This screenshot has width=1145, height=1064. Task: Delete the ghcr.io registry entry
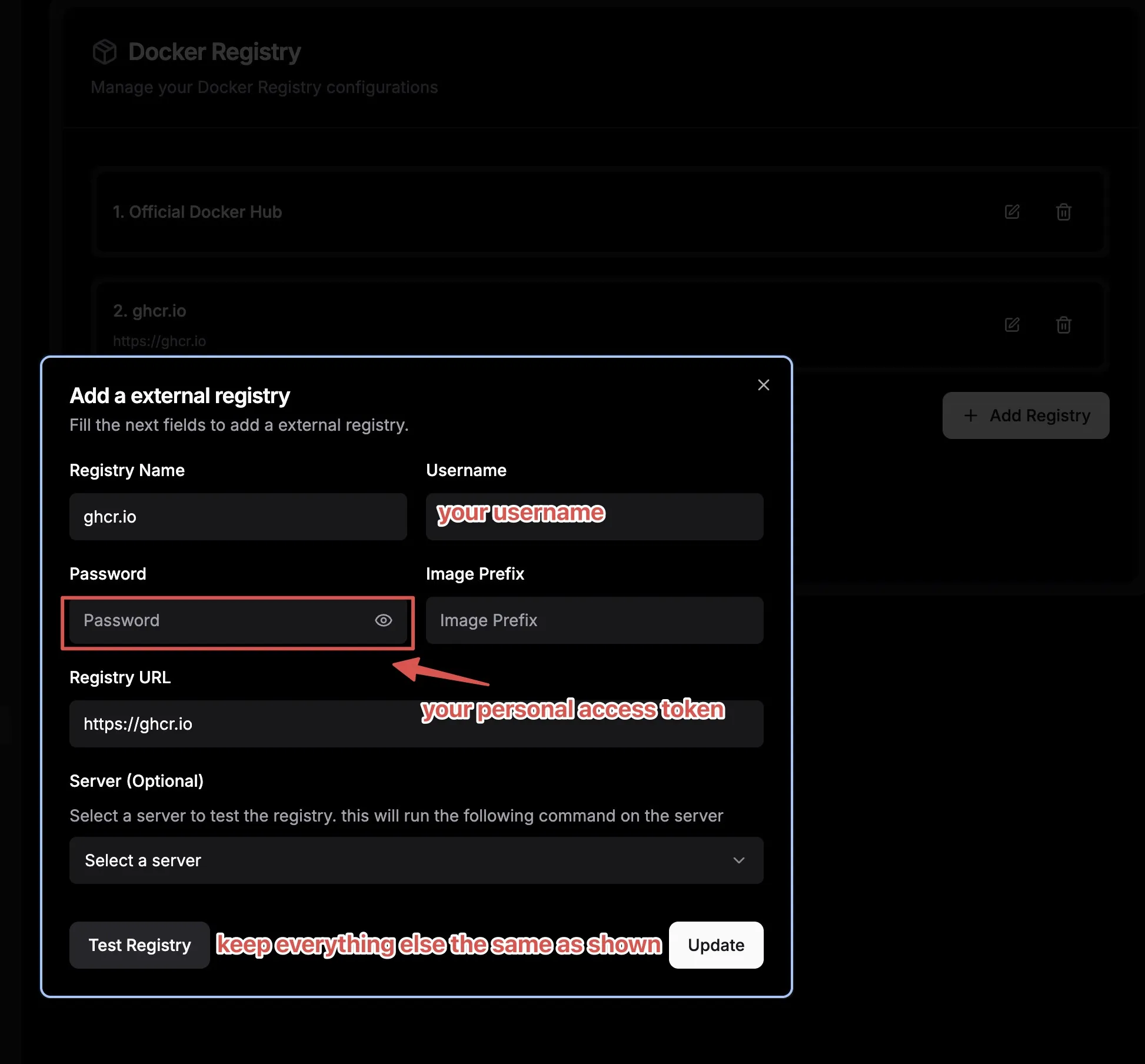point(1063,325)
